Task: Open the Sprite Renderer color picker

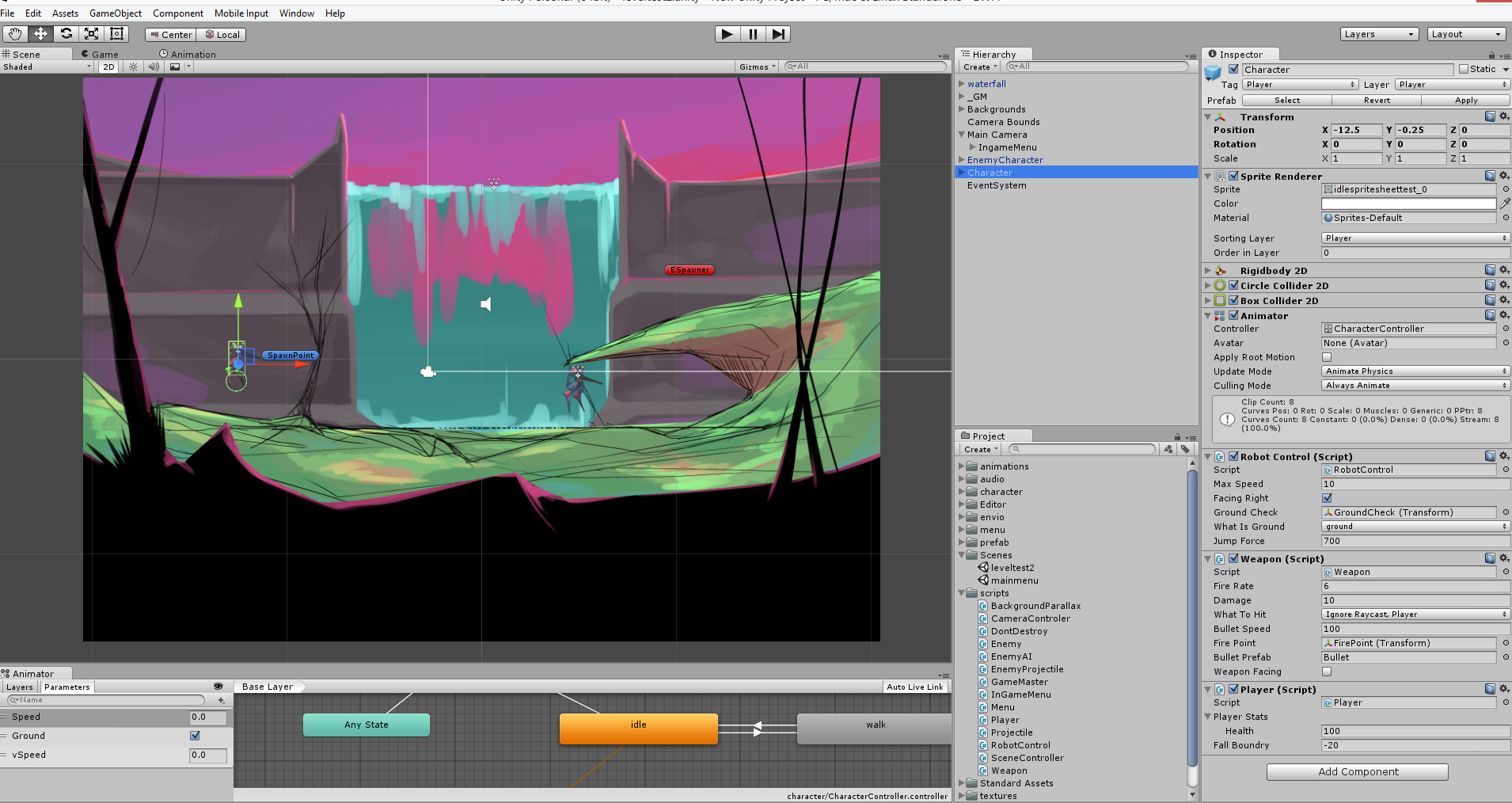Action: 1408,204
